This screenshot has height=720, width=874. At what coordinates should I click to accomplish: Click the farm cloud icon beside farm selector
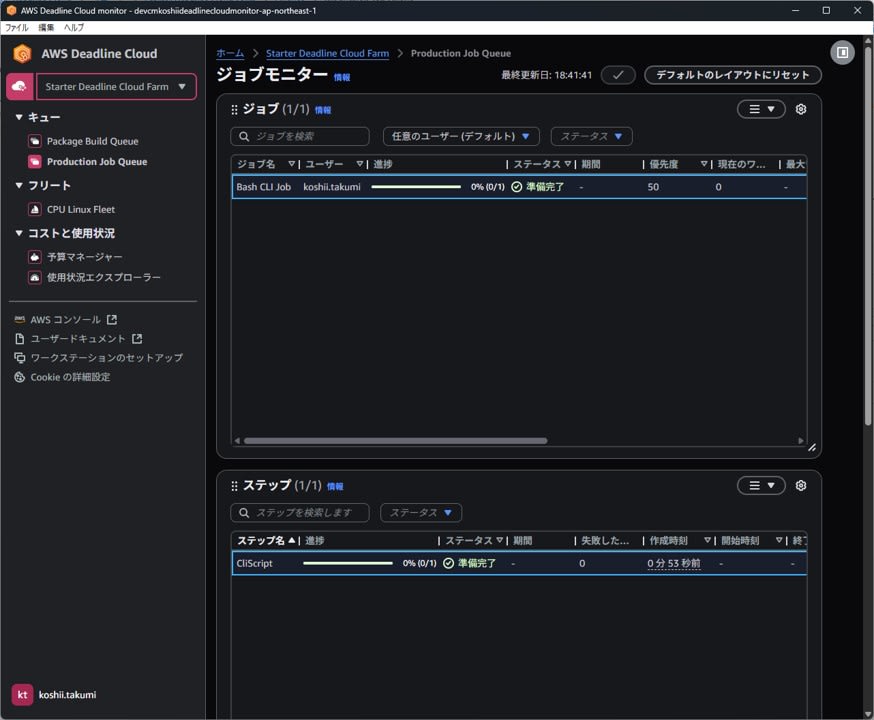(x=20, y=87)
